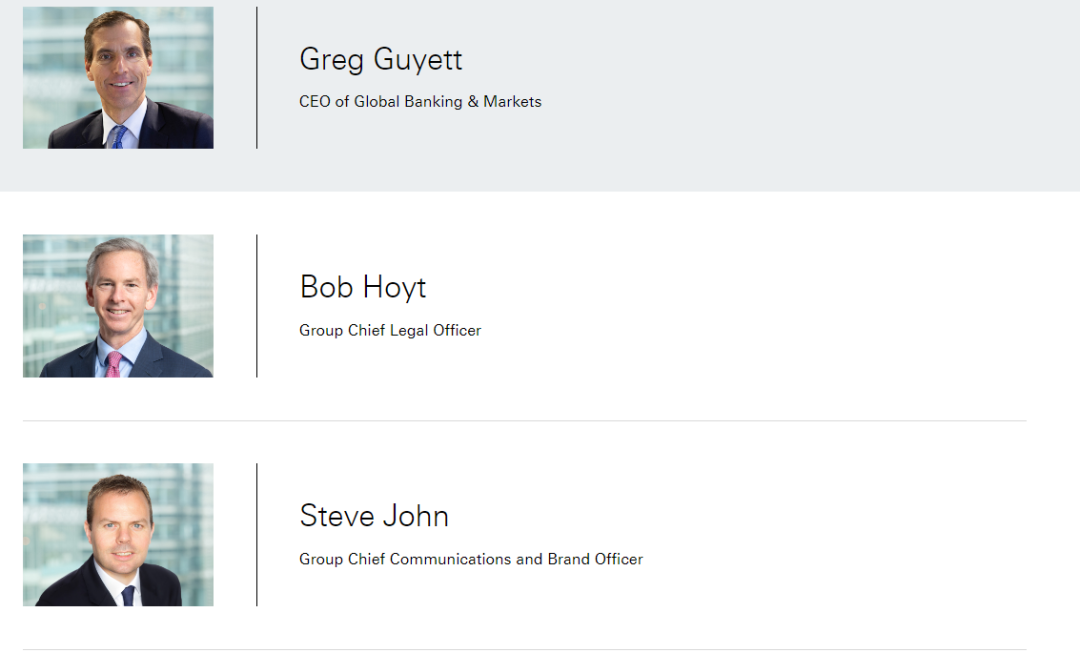This screenshot has width=1080, height=653.
Task: Click the vertical divider beside Greg Guyett's photo
Action: pyautogui.click(x=257, y=78)
